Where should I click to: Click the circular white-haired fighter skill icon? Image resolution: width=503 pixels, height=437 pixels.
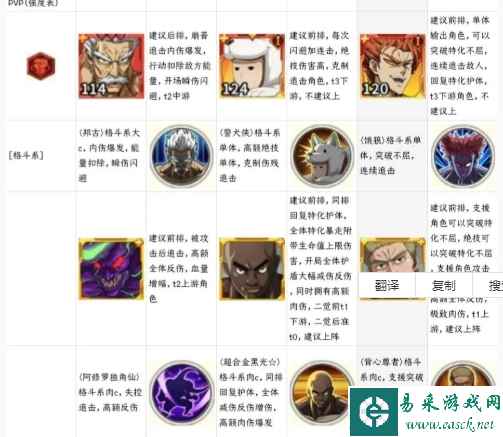[181, 156]
